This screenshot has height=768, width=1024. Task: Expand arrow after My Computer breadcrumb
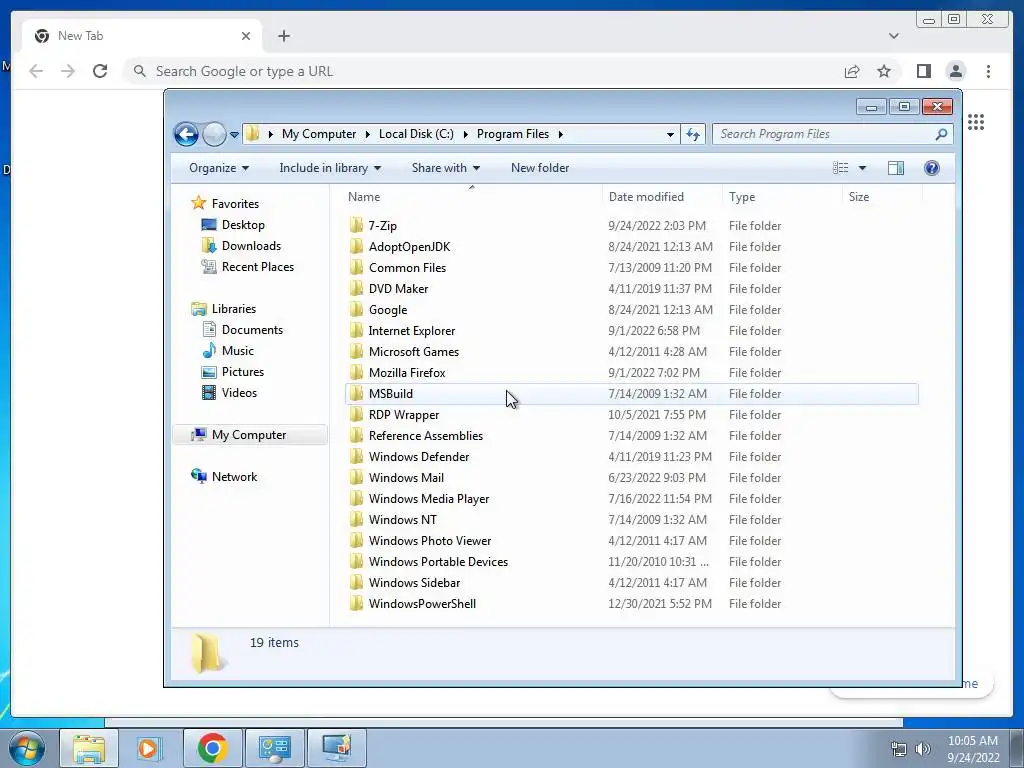[366, 134]
